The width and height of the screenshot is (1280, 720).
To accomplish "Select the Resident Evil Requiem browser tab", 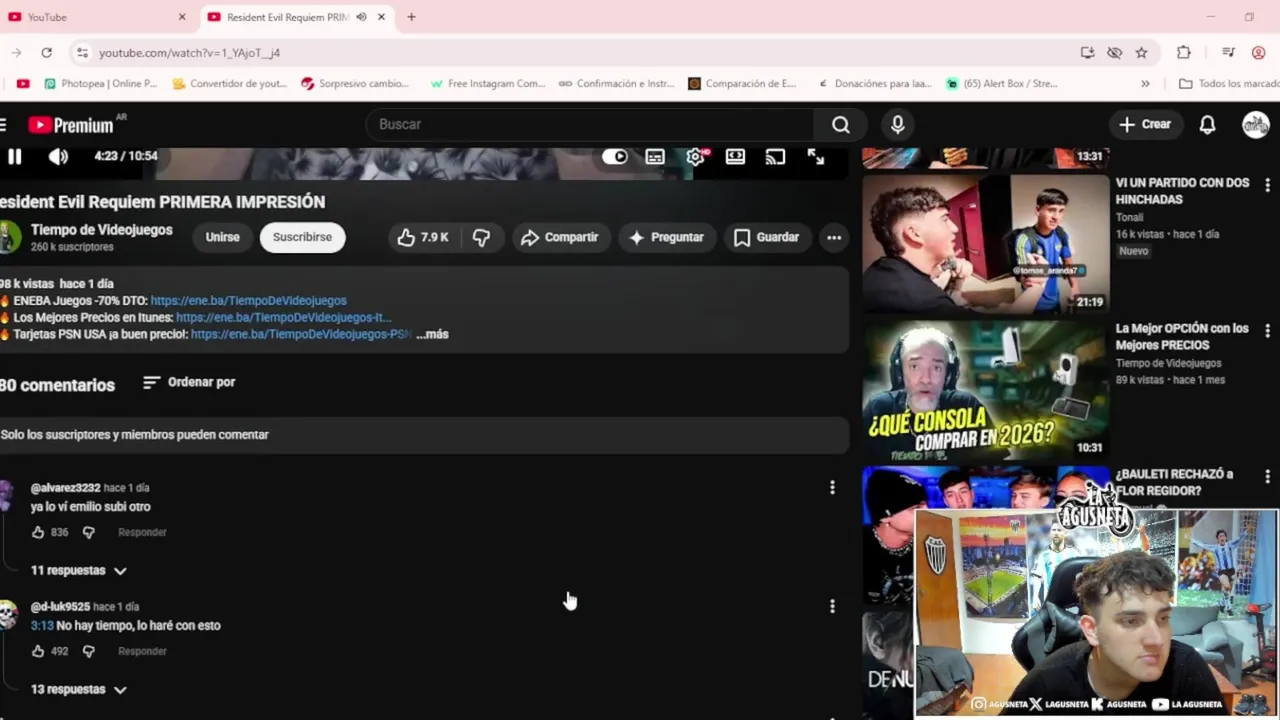I will 286,17.
